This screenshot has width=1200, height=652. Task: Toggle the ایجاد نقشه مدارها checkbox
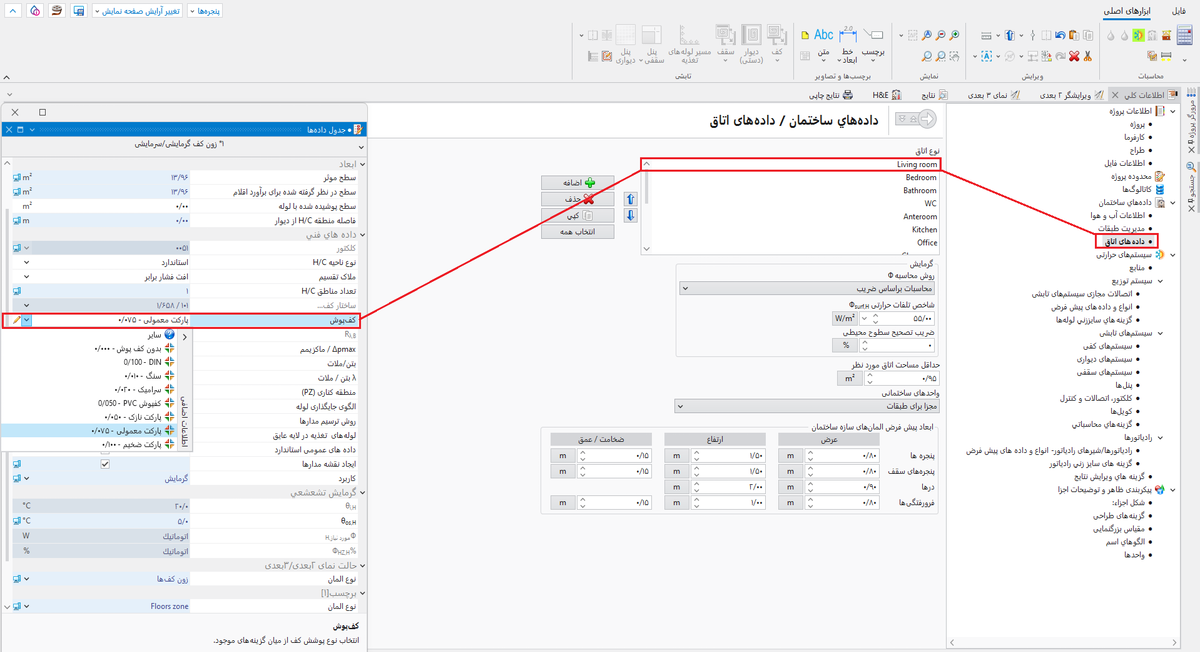pyautogui.click(x=106, y=464)
